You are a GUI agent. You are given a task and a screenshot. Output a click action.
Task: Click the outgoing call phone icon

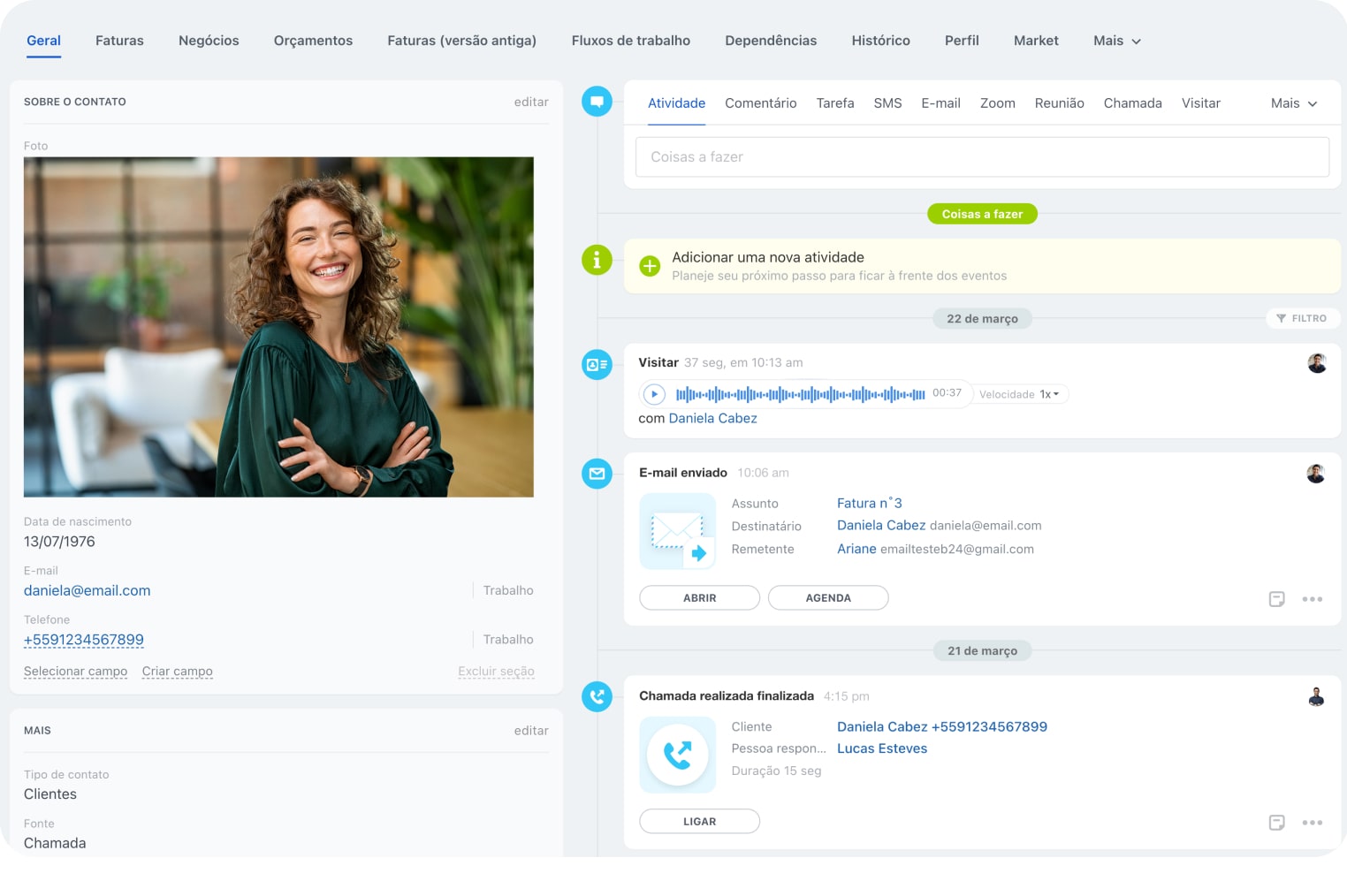pos(677,755)
